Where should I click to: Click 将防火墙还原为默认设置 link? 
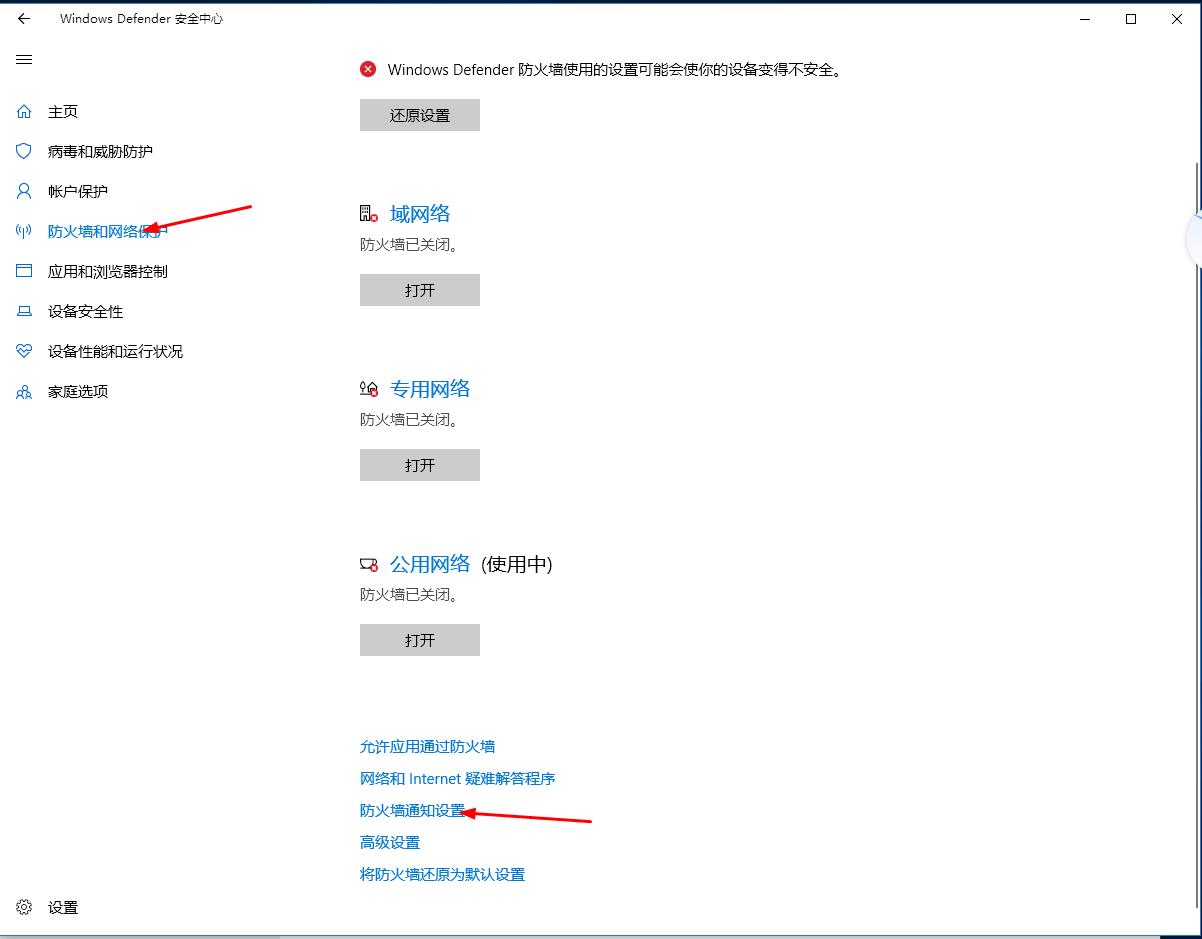point(442,875)
